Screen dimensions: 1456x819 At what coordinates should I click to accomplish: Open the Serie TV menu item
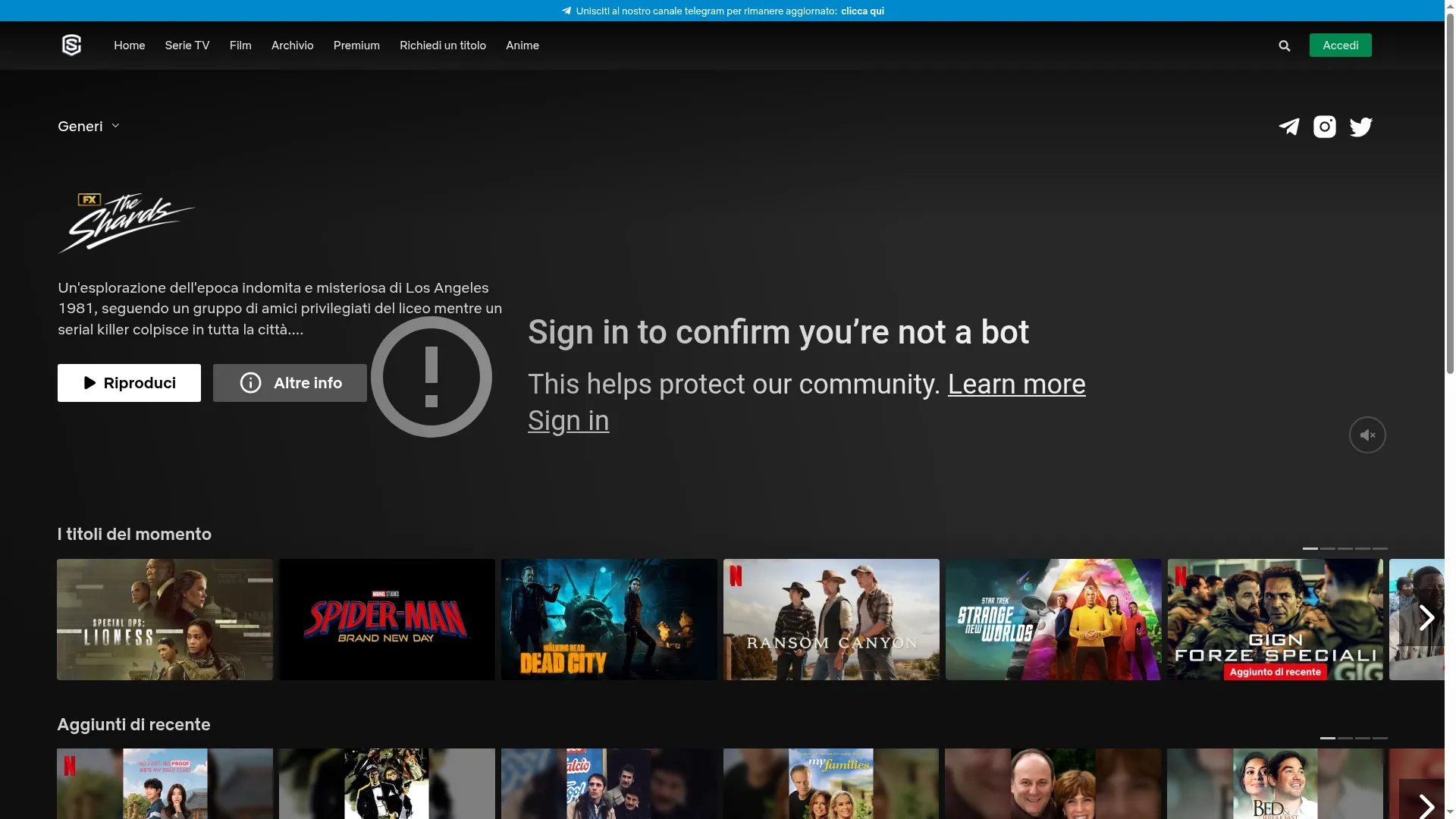187,45
